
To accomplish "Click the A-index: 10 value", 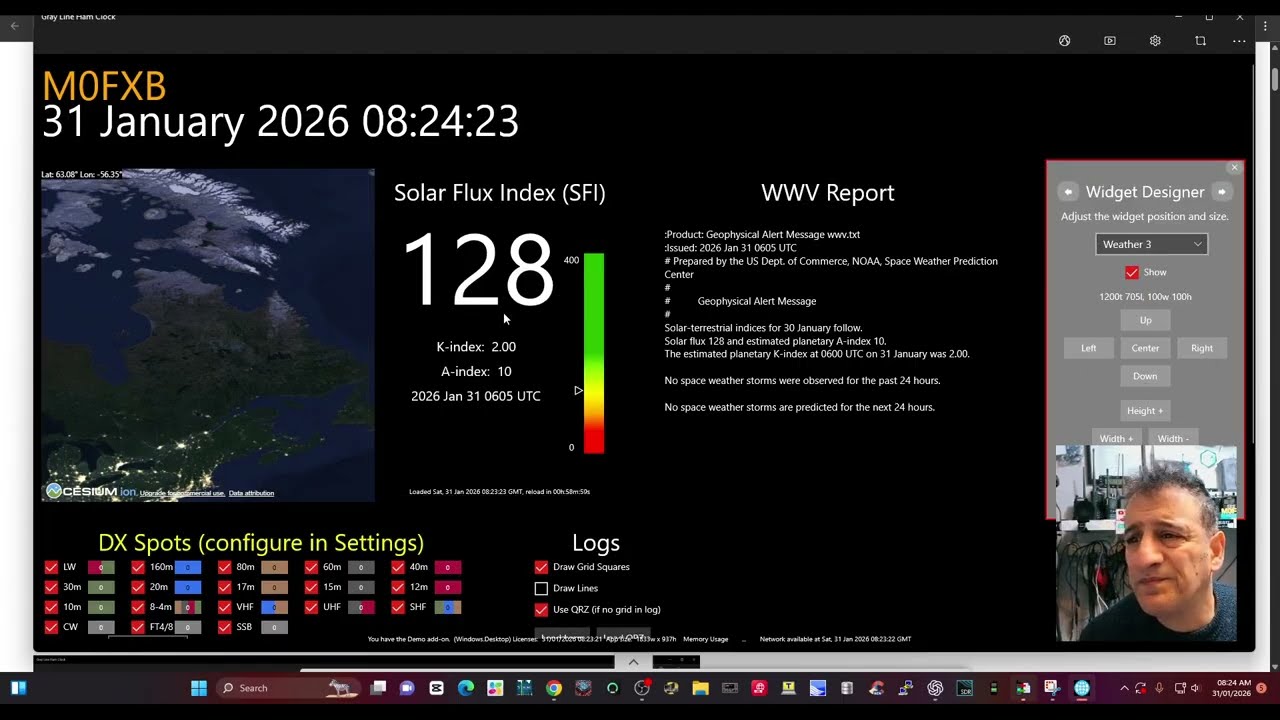I will tap(476, 371).
